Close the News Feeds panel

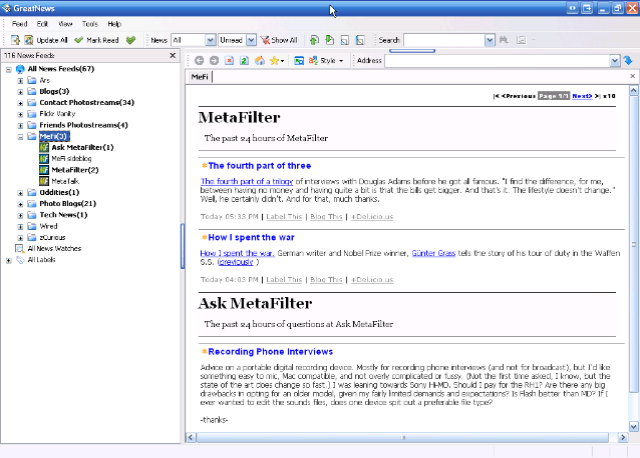[173, 55]
